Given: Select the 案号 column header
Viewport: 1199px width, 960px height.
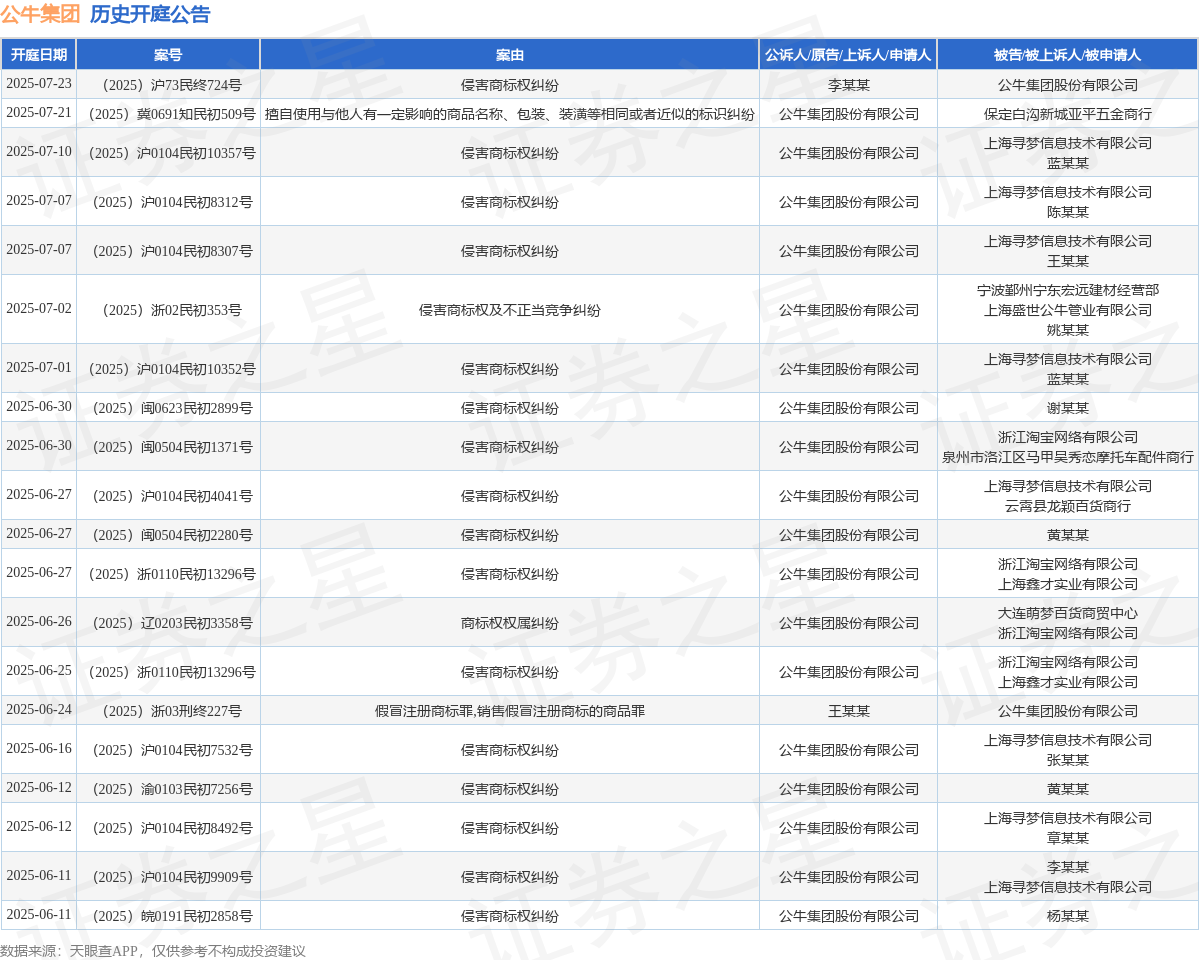Looking at the screenshot, I should pyautogui.click(x=168, y=55).
